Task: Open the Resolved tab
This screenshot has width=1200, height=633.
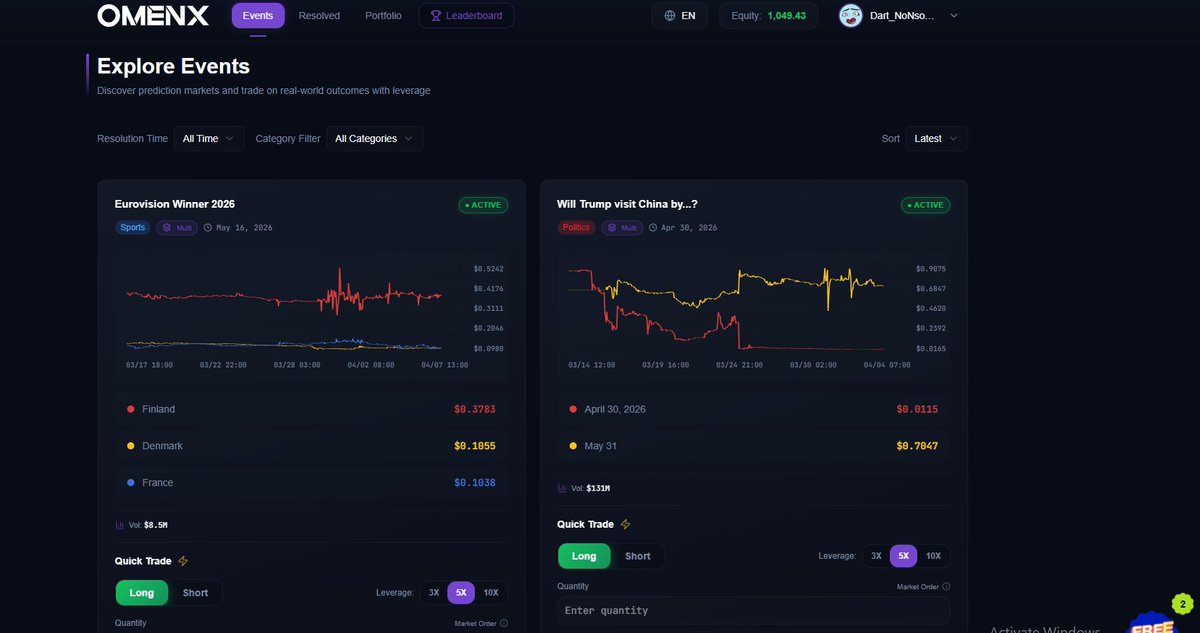Action: [x=319, y=16]
